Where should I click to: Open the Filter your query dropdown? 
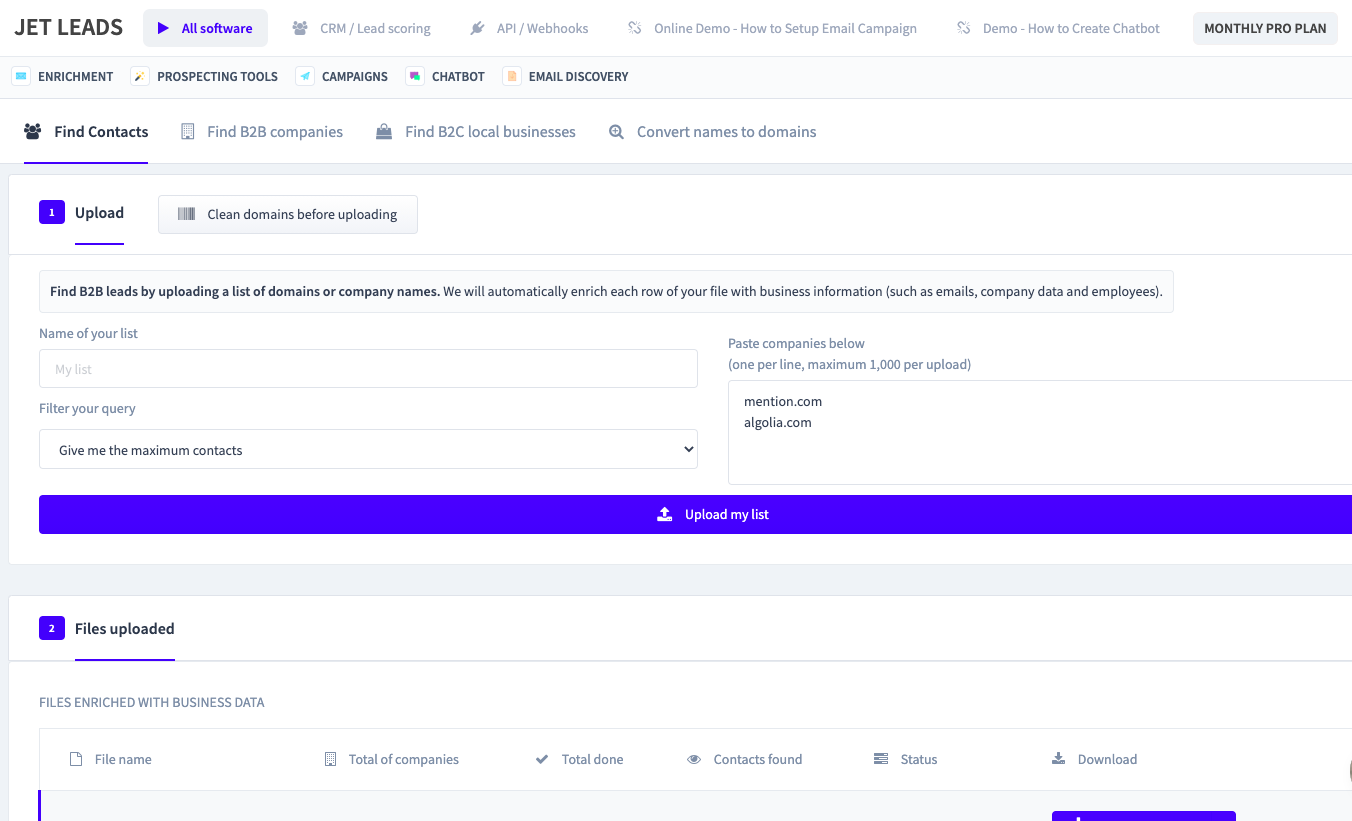[x=368, y=450]
